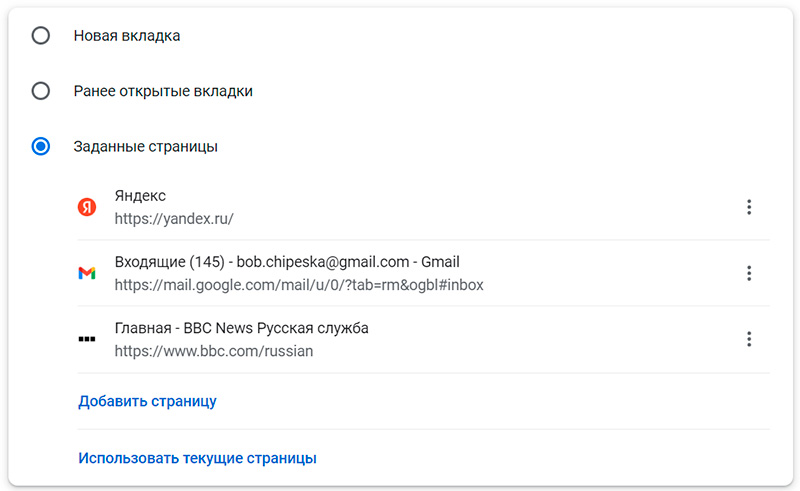Choose the "Ранее открытые вкладки" radio option

pos(41,91)
